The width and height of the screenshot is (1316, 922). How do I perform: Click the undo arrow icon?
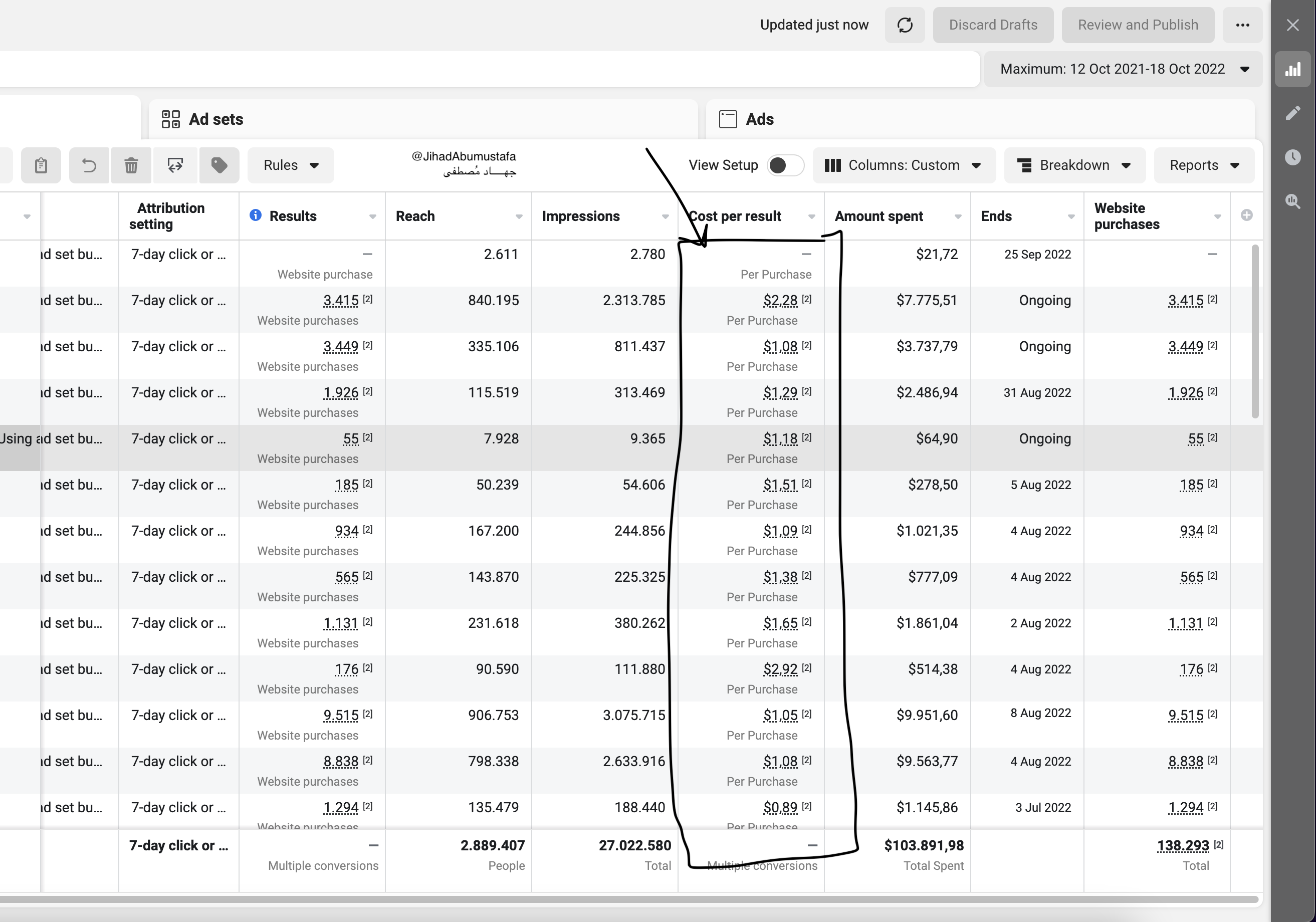point(89,165)
